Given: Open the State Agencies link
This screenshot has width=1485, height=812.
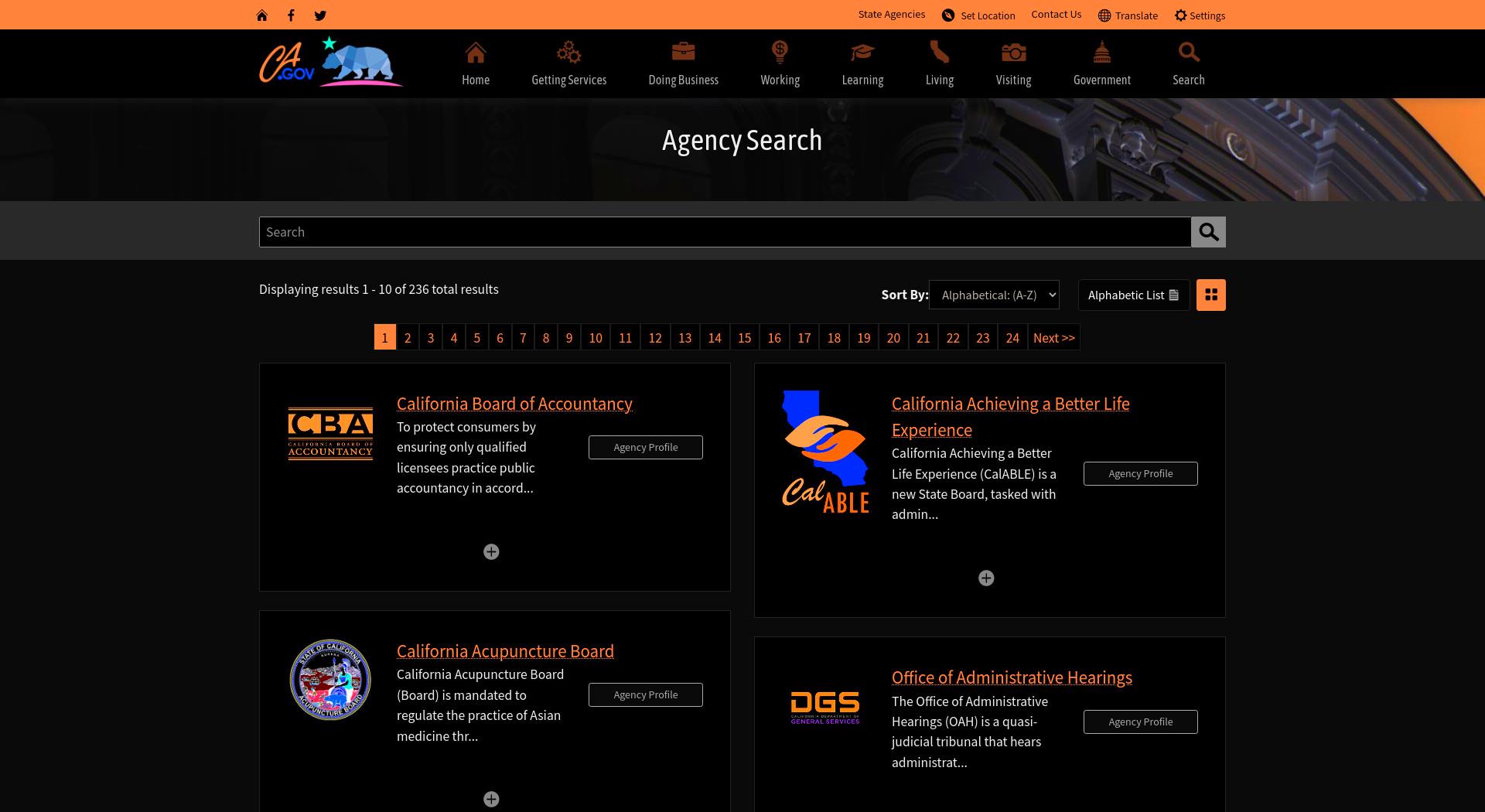Looking at the screenshot, I should [891, 15].
